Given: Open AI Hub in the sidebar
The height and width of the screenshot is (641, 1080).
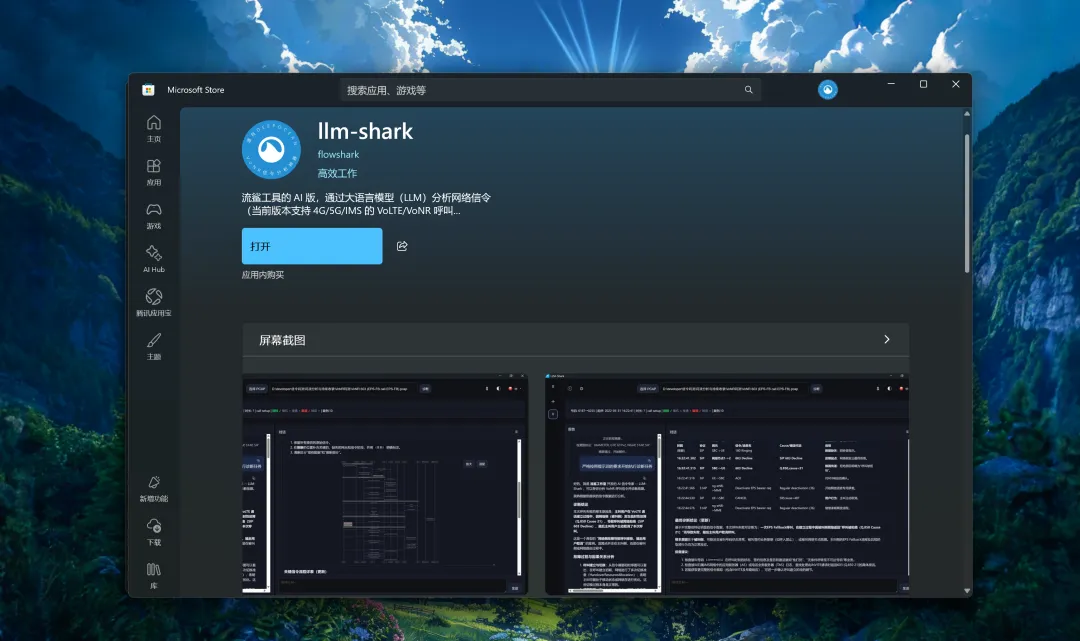Looking at the screenshot, I should (x=154, y=259).
